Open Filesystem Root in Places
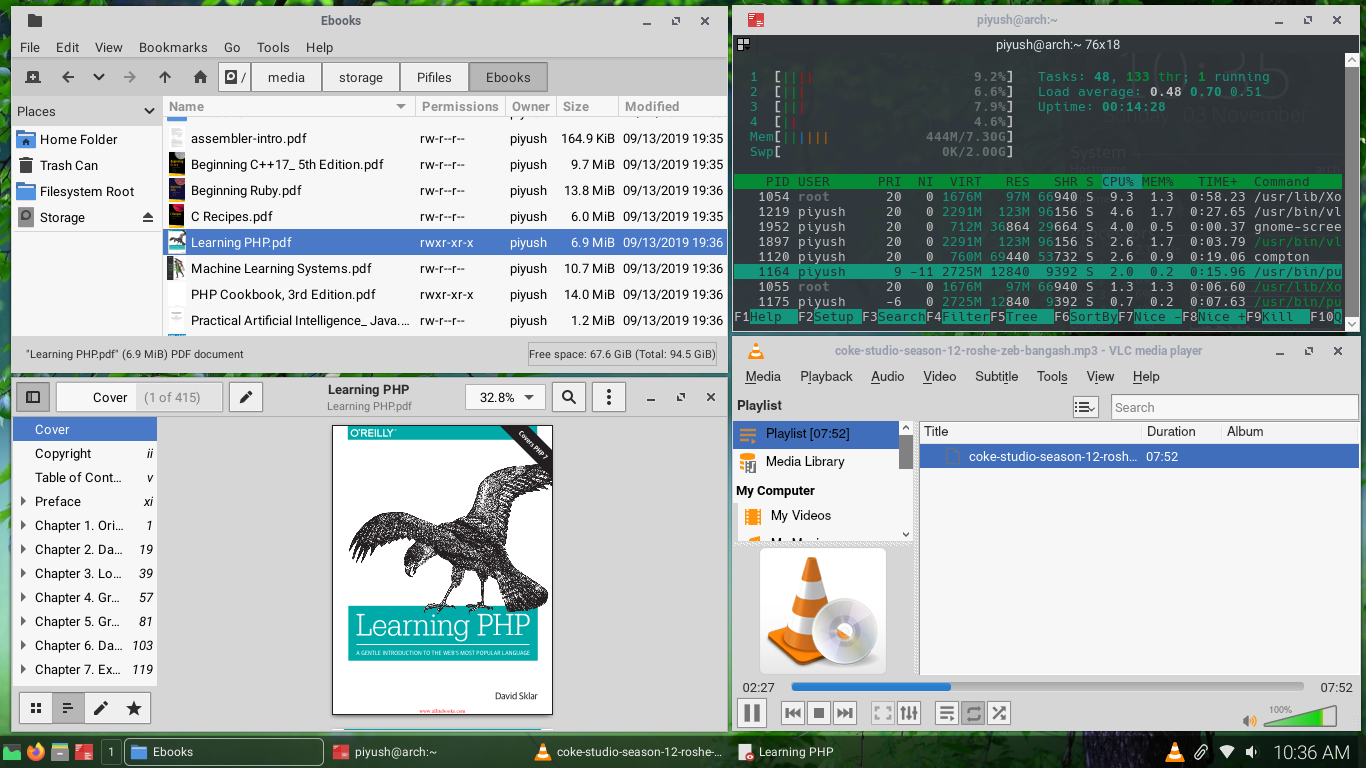 point(86,191)
